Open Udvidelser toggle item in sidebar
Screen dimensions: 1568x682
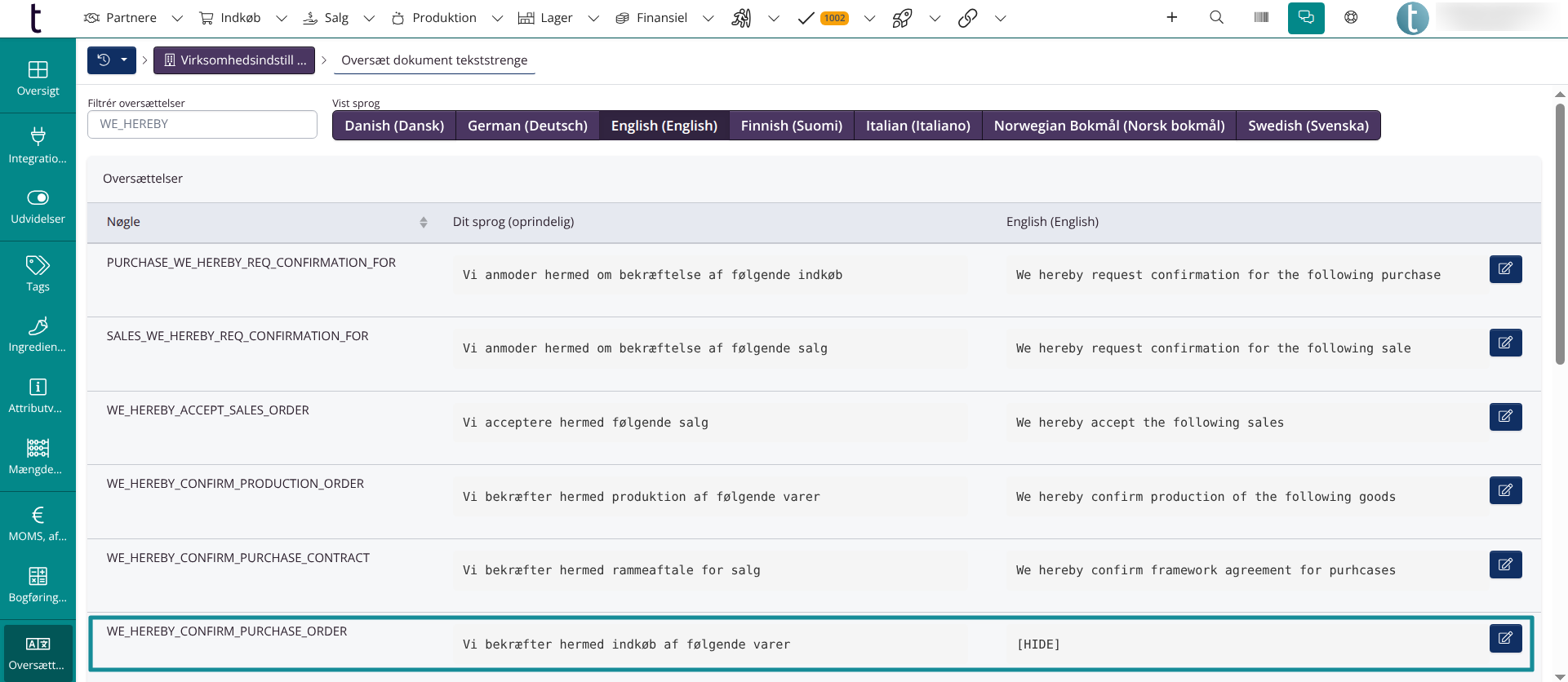tap(38, 207)
